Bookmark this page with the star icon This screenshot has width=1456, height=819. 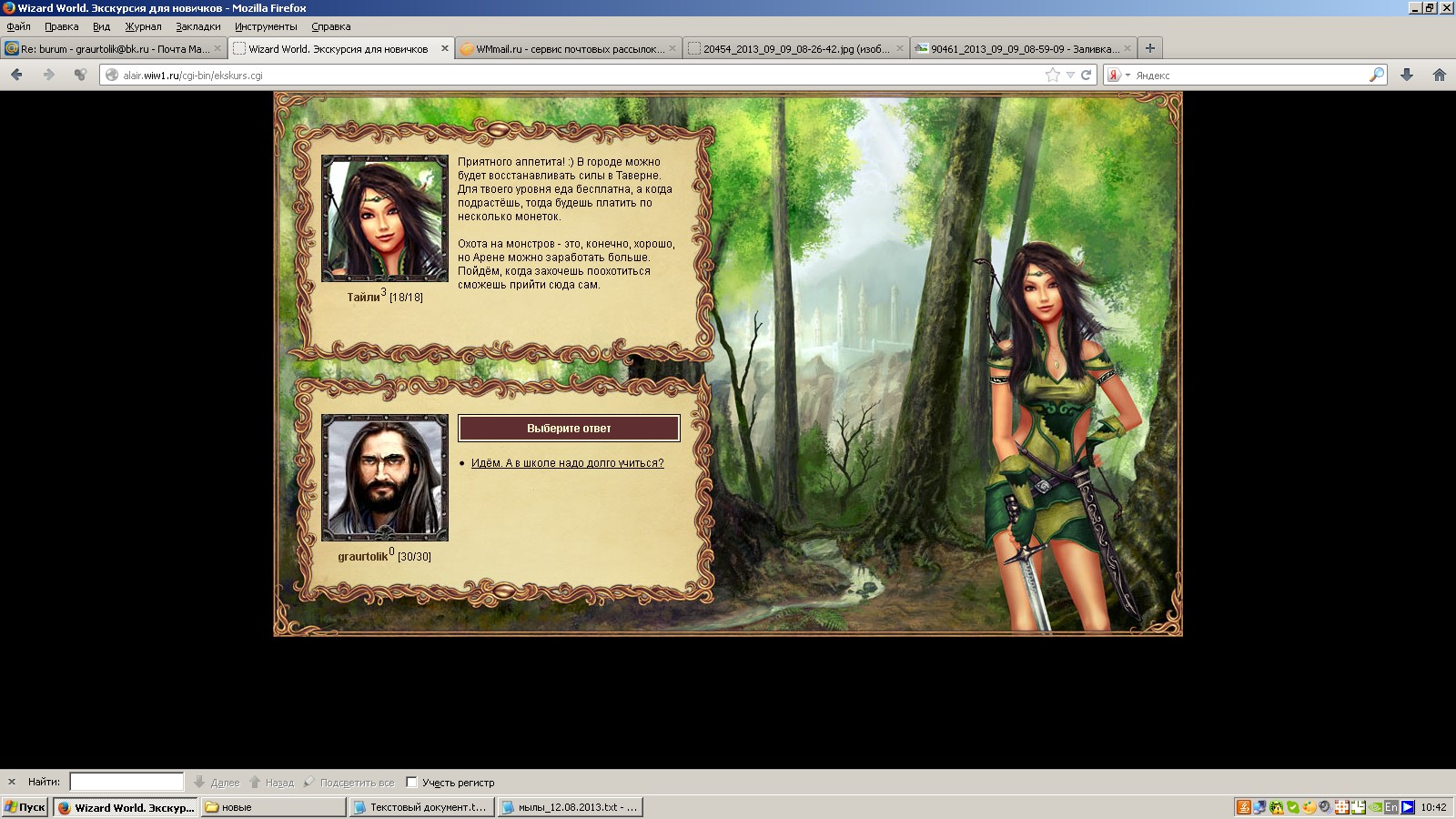click(x=1053, y=75)
